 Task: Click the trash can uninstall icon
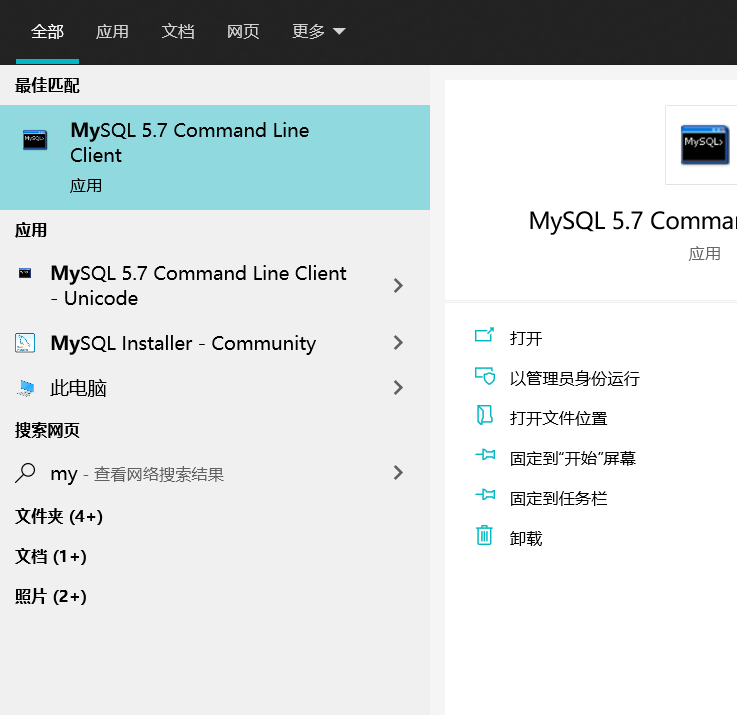485,535
